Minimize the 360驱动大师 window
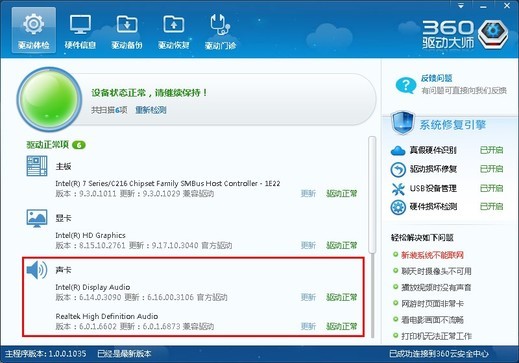Image resolution: width=519 pixels, height=363 pixels. tap(483, 6)
